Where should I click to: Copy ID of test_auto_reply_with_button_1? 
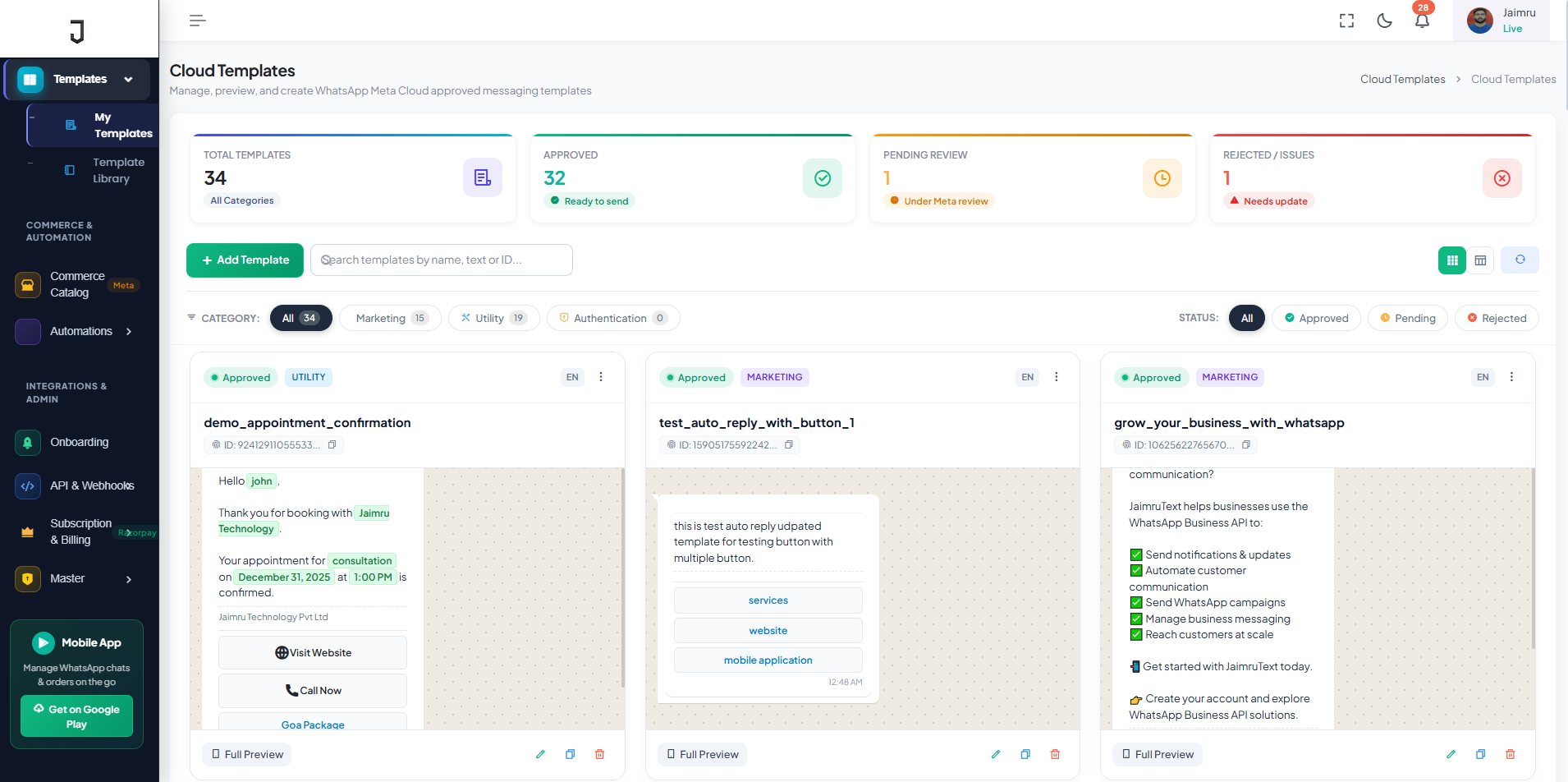coord(788,445)
